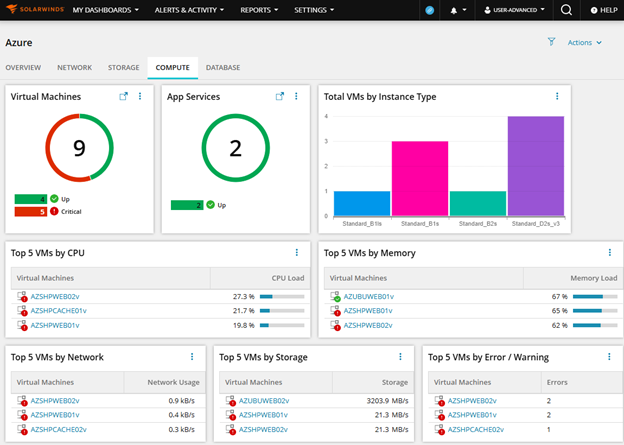This screenshot has height=445, width=624.
Task: Open Alerts & Activity menu
Action: (x=189, y=10)
